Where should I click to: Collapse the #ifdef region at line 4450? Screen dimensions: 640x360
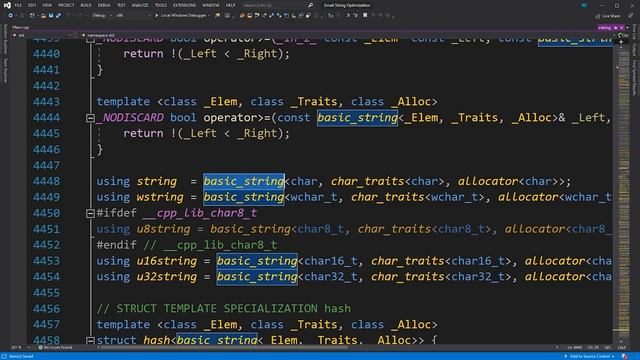(90, 213)
